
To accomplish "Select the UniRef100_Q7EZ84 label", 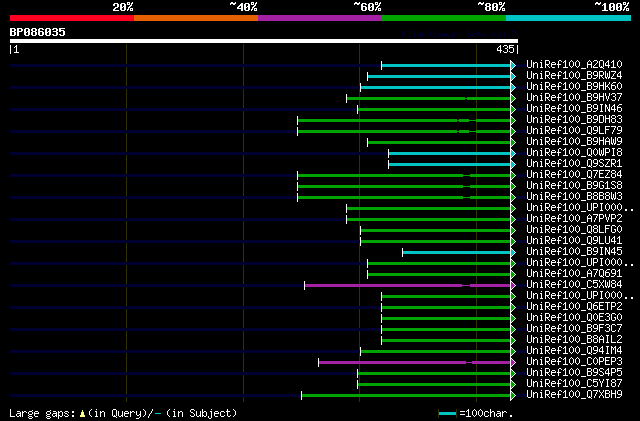I will [574, 175].
